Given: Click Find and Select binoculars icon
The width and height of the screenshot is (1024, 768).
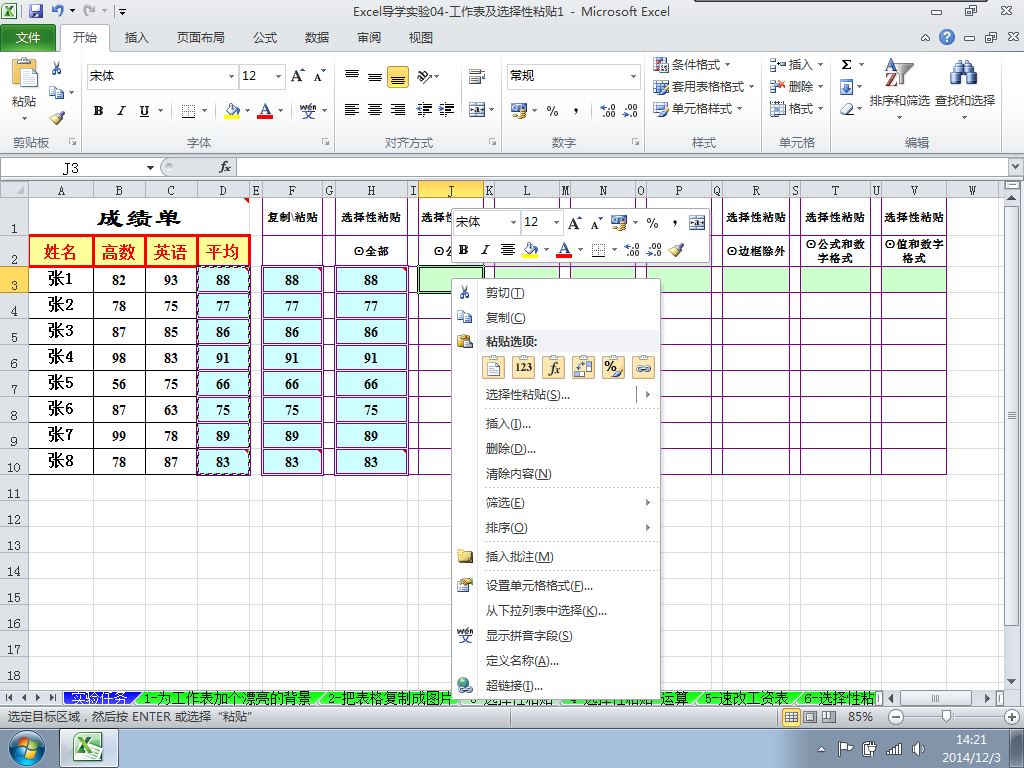Looking at the screenshot, I should click(x=965, y=74).
